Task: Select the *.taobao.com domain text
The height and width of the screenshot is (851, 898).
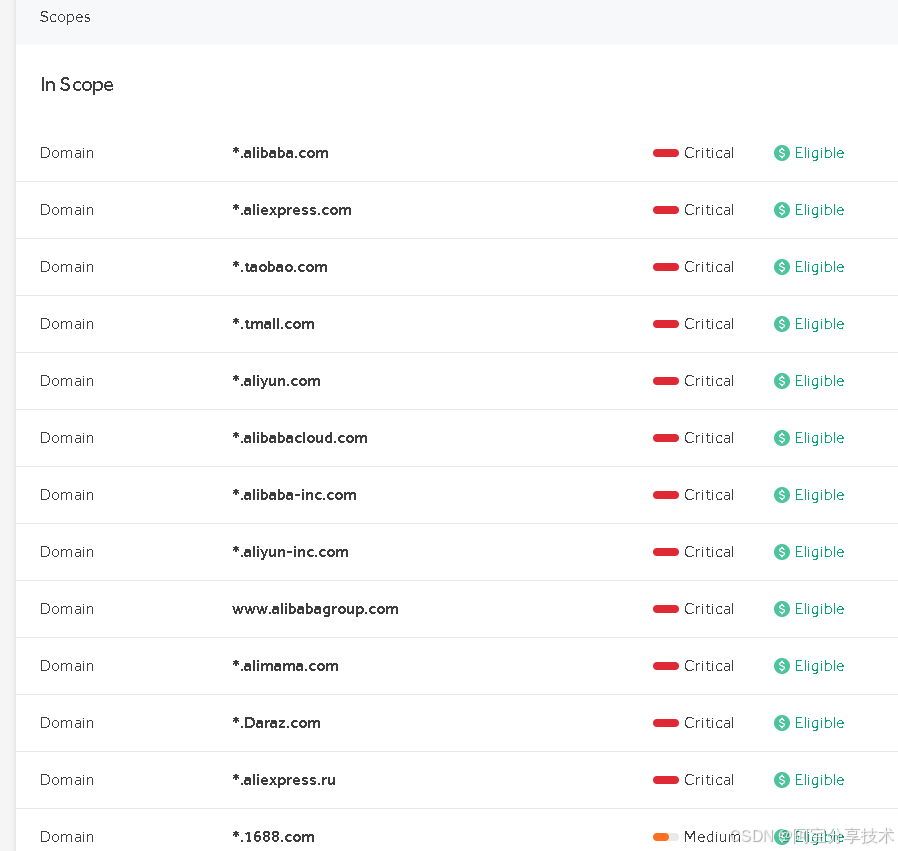Action: pos(279,267)
